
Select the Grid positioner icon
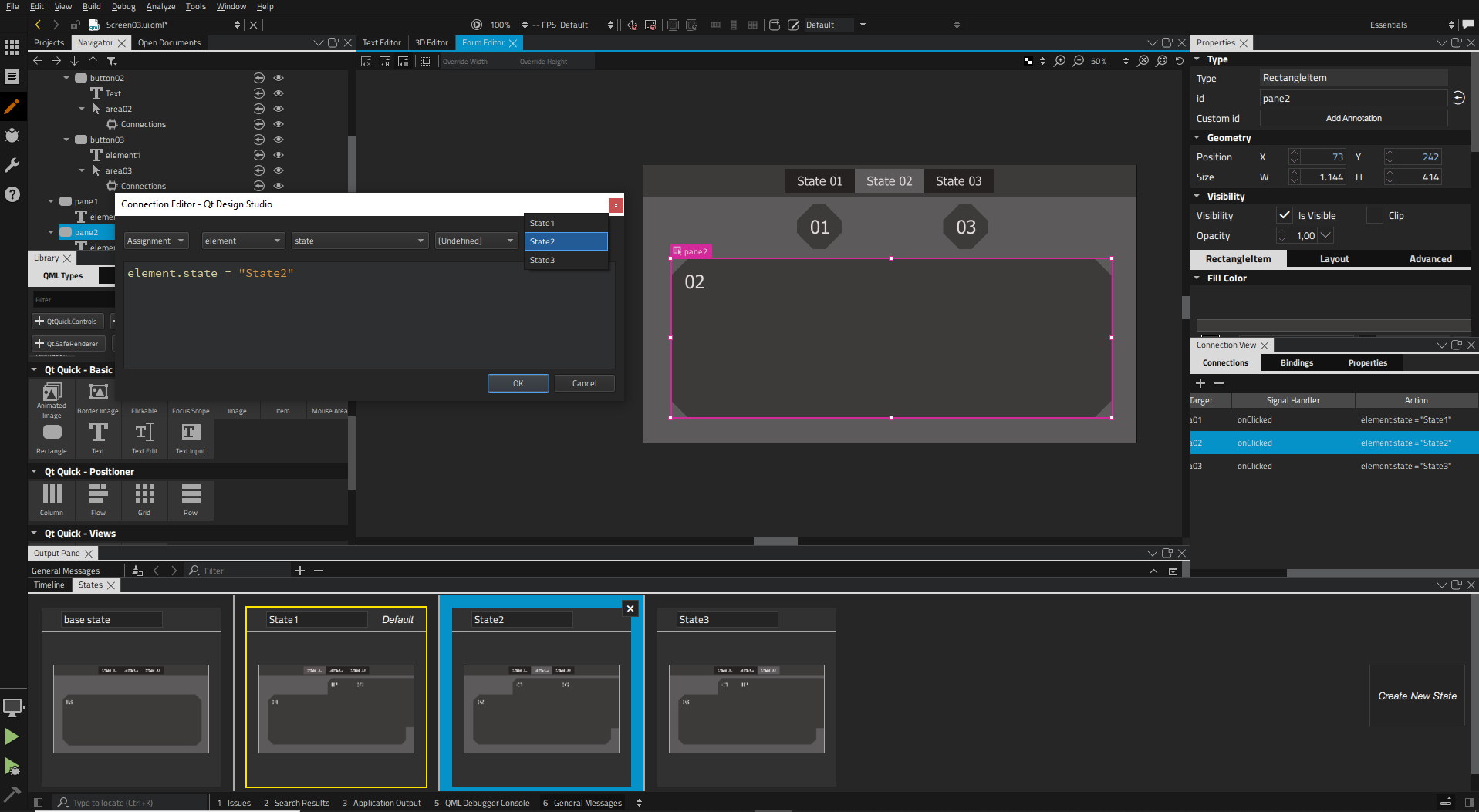point(144,498)
